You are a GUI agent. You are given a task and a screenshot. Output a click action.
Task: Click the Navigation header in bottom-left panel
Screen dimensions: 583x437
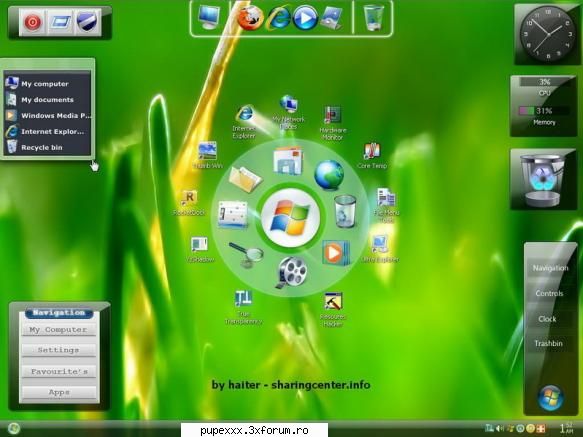pyautogui.click(x=59, y=313)
